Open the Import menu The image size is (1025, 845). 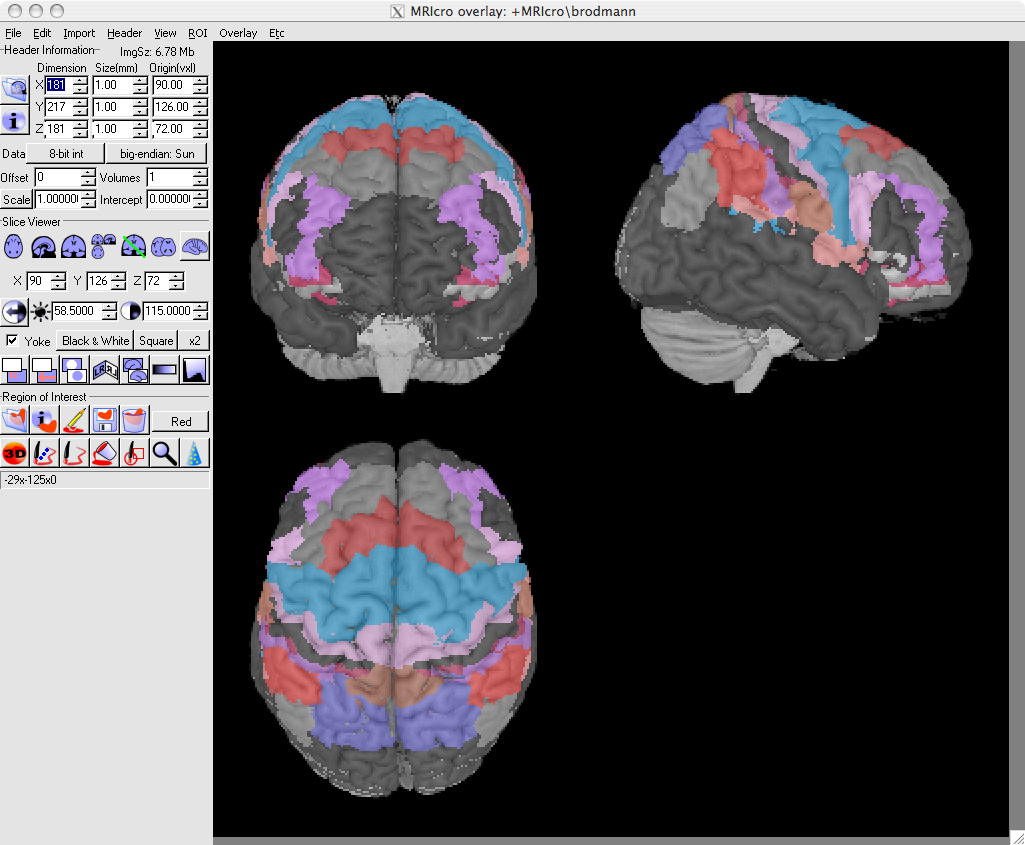79,33
